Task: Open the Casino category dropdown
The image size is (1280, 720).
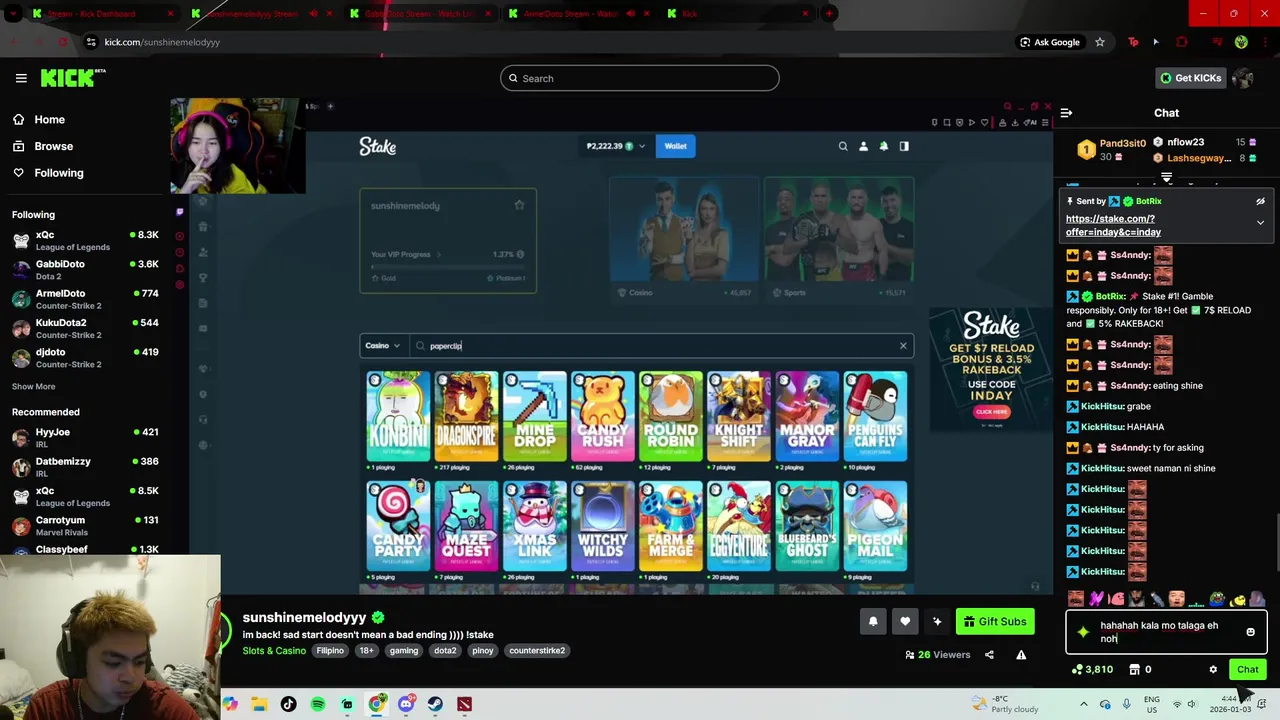Action: pyautogui.click(x=382, y=346)
